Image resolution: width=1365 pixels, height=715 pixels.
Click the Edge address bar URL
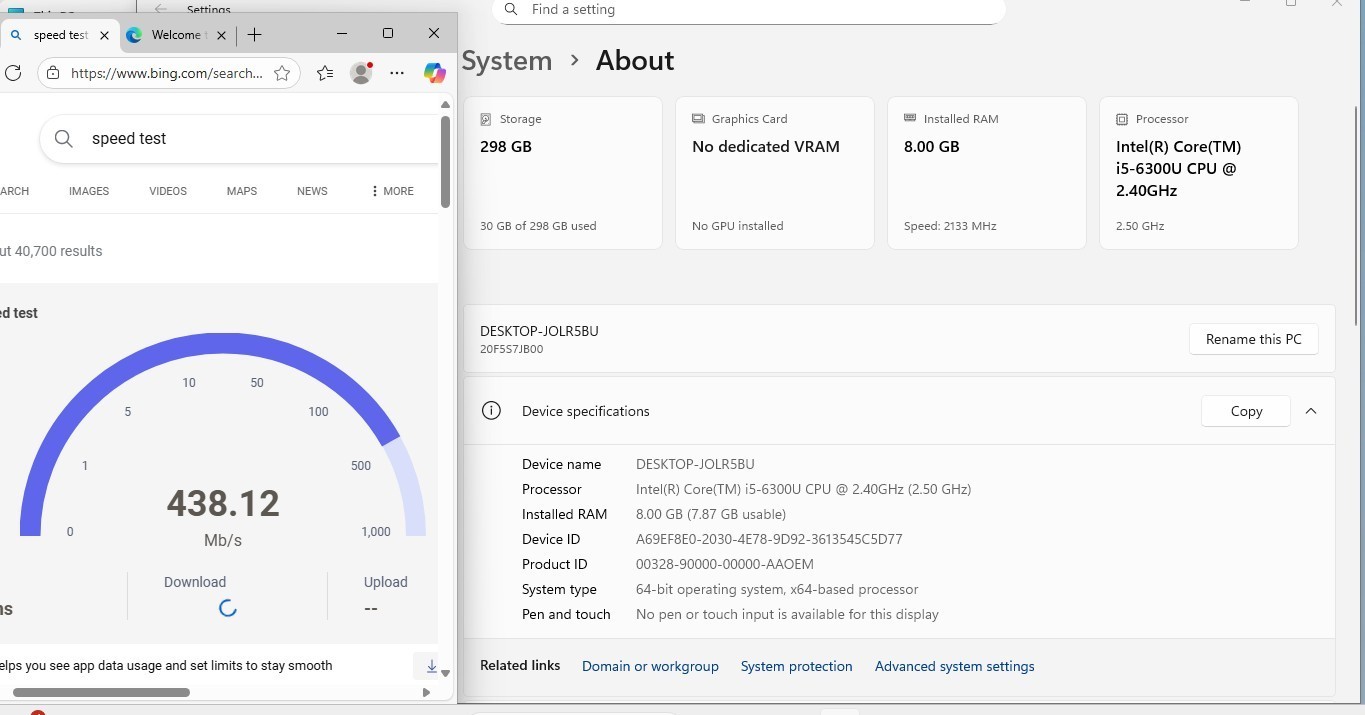click(166, 73)
